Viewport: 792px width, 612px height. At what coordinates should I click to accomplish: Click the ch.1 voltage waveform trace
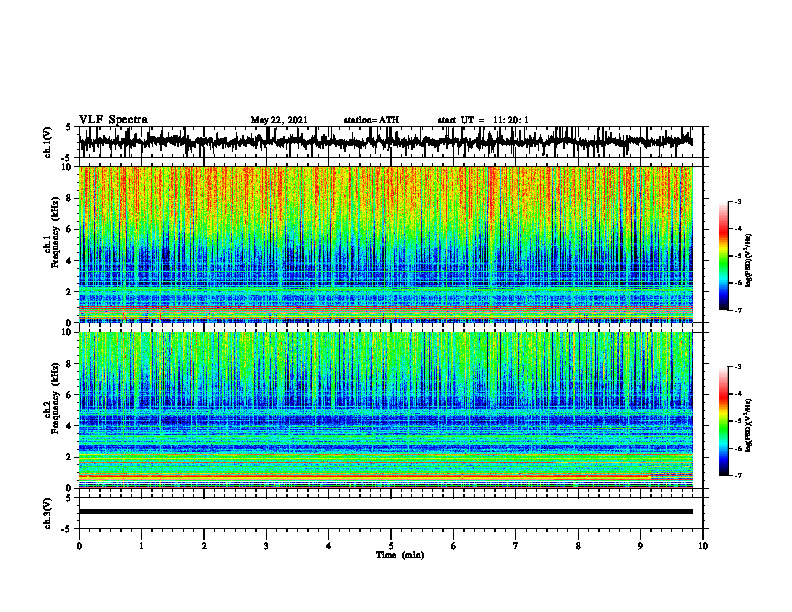tap(385, 142)
